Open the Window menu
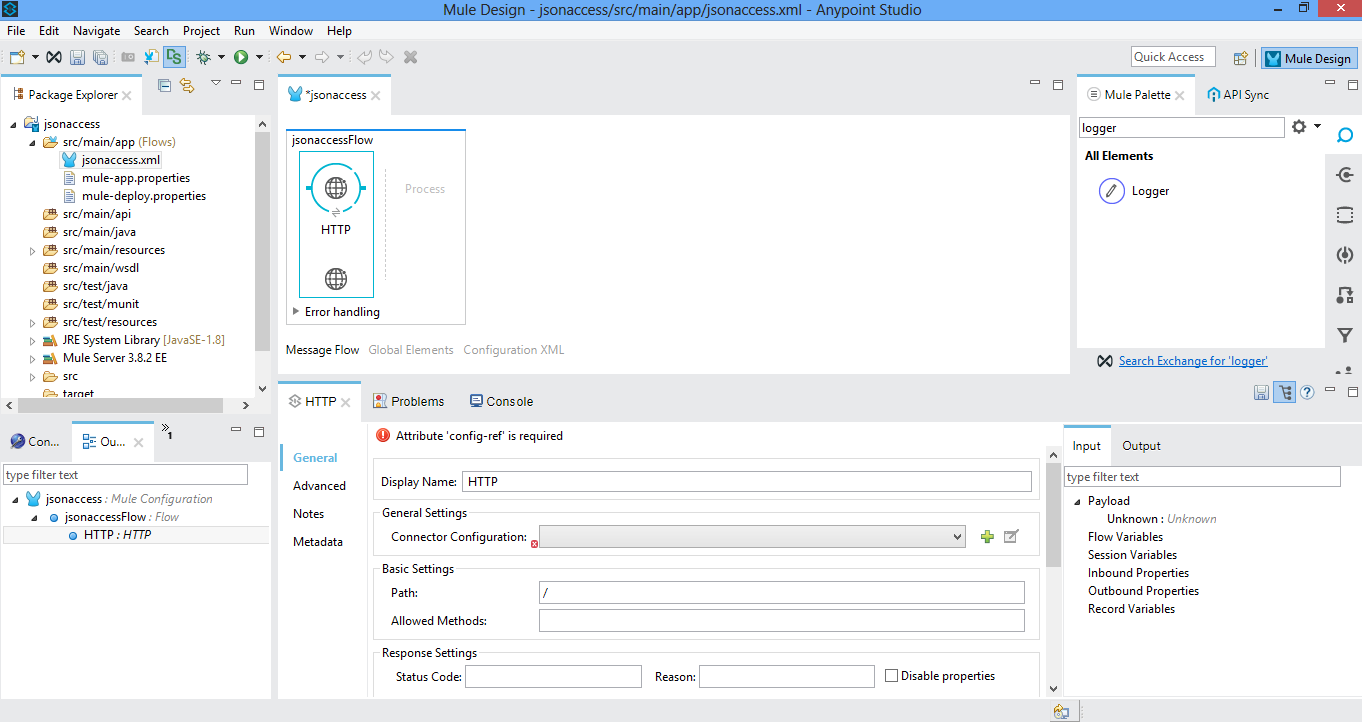This screenshot has width=1362, height=722. tap(291, 31)
